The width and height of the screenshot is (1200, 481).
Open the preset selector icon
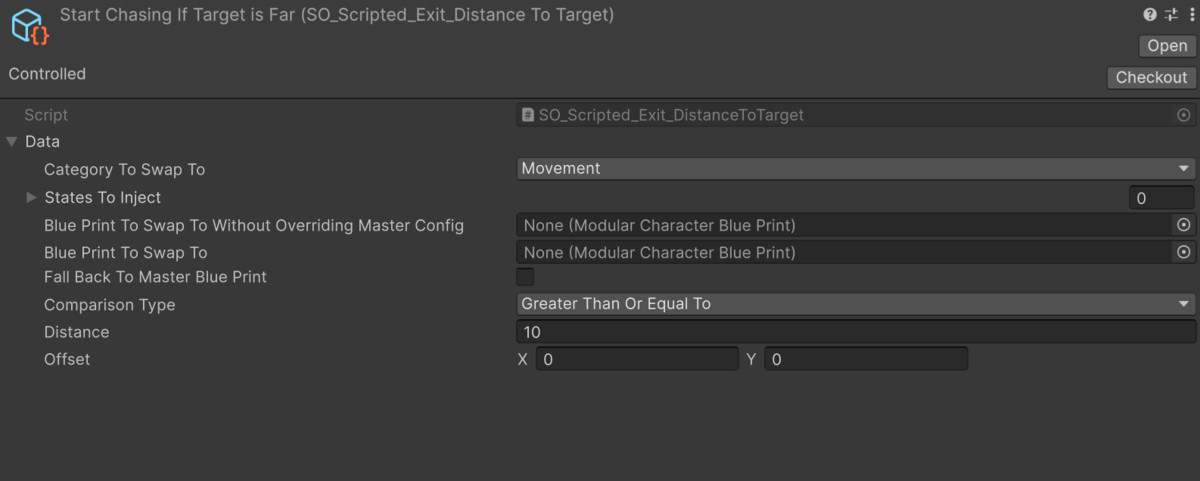pos(1171,15)
